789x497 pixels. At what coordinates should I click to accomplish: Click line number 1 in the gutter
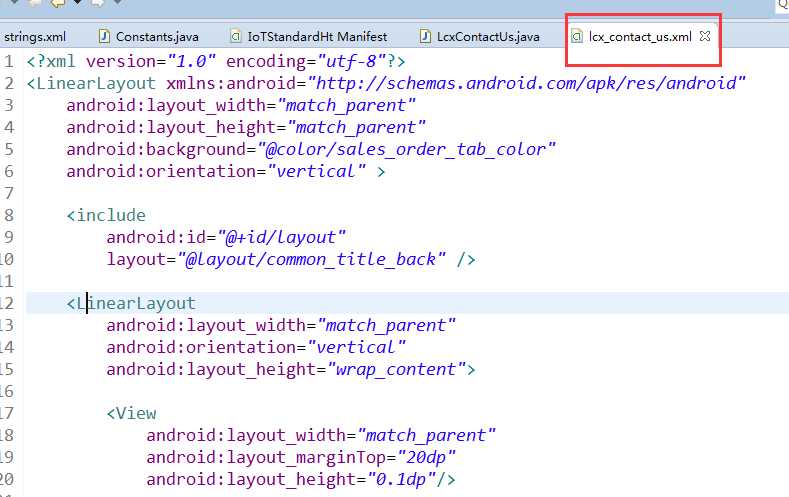(x=9, y=61)
